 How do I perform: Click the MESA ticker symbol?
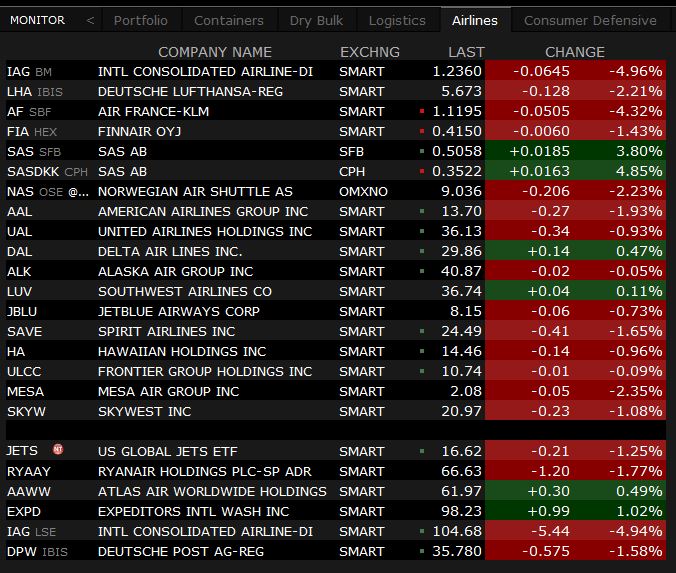[x=25, y=391]
